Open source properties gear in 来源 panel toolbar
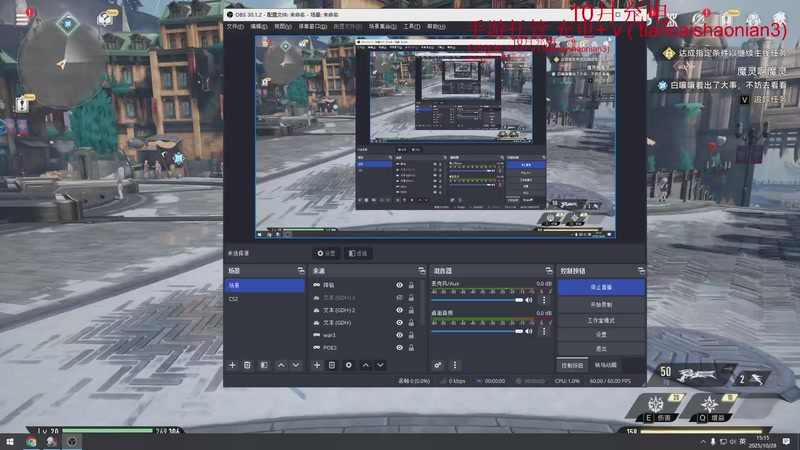This screenshot has width=800, height=450. click(x=348, y=365)
